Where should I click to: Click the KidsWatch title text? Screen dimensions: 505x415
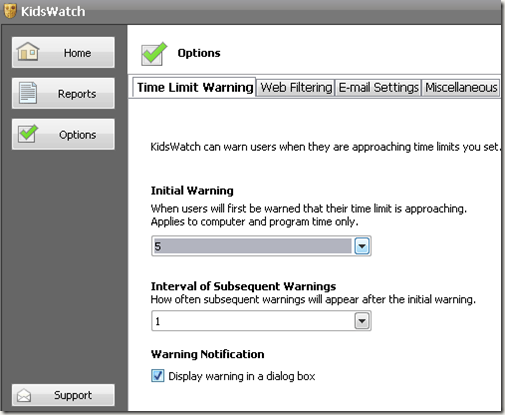pos(53,11)
